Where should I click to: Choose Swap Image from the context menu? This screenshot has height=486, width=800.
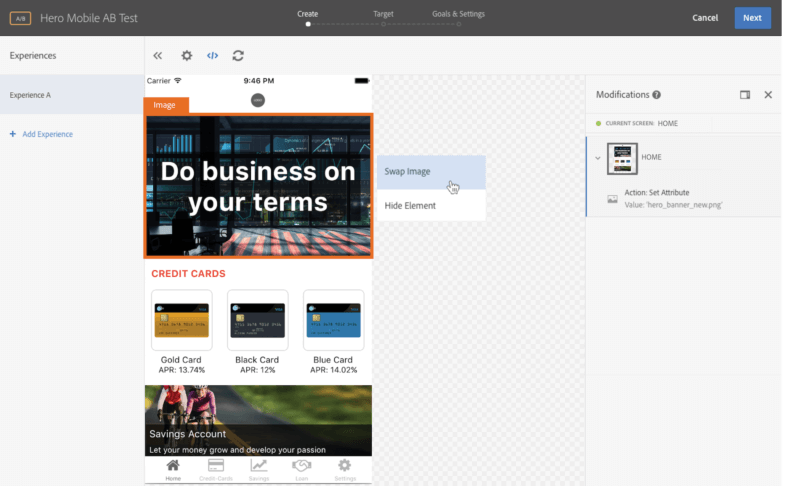tap(431, 172)
